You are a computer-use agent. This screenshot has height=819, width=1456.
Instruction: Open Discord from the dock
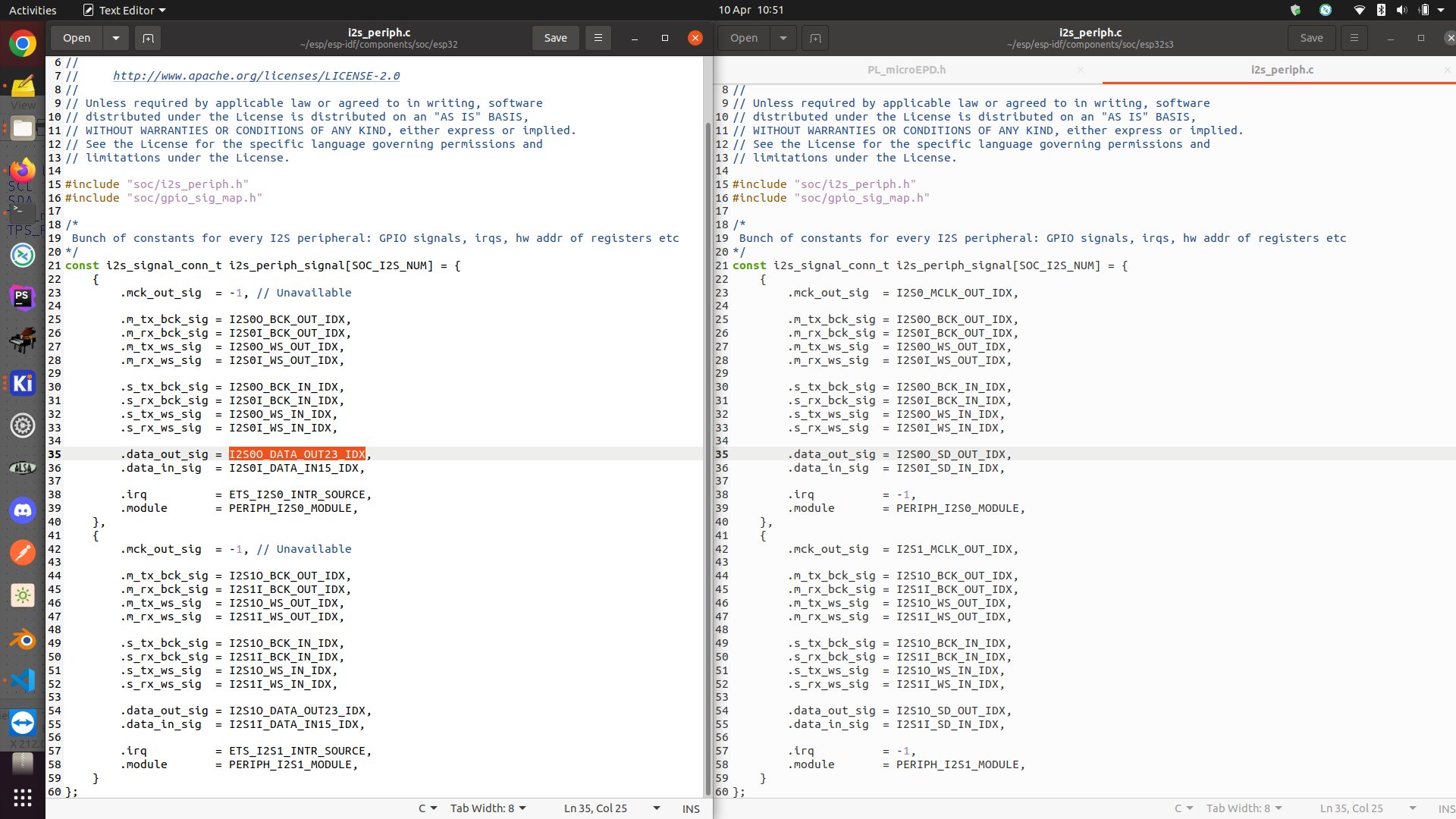click(23, 510)
